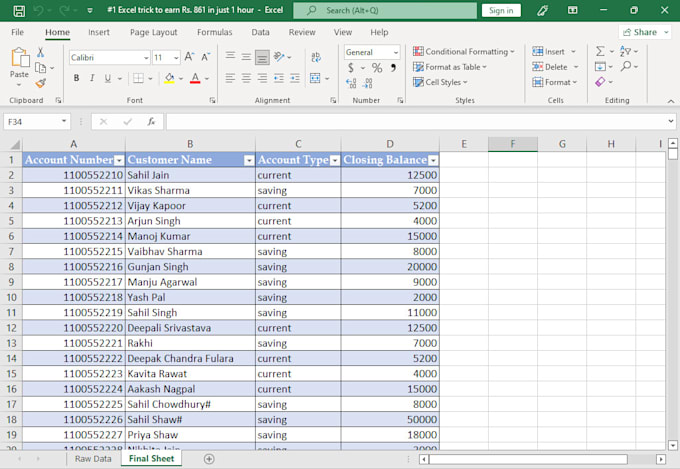Viewport: 680px width, 469px height.
Task: Open Sort & Filter icon
Action: [625, 51]
